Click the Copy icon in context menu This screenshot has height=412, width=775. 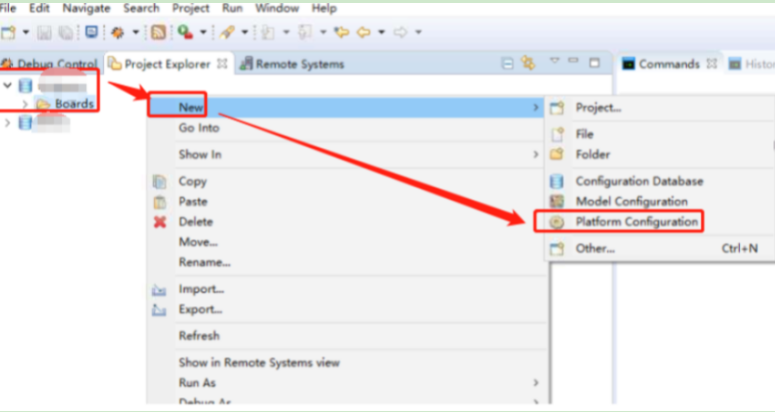159,182
